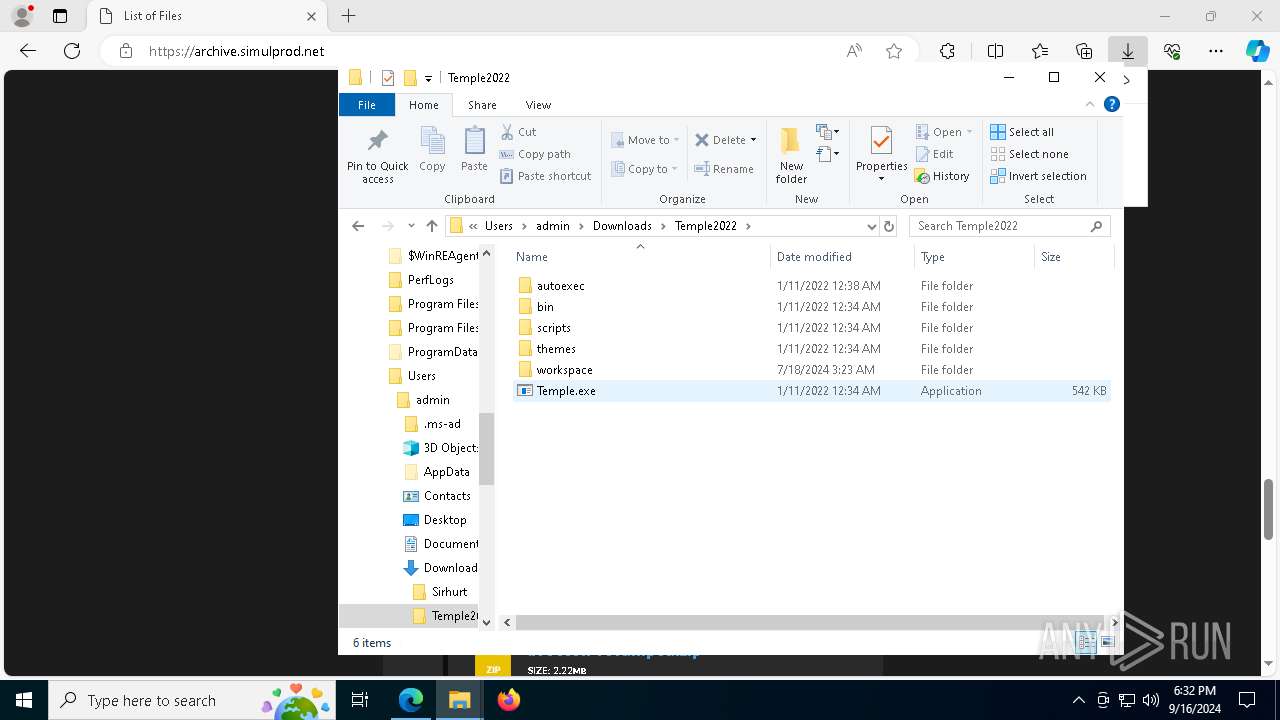The image size is (1280, 720).
Task: Click Downloads in breadcrumb path
Action: point(622,226)
